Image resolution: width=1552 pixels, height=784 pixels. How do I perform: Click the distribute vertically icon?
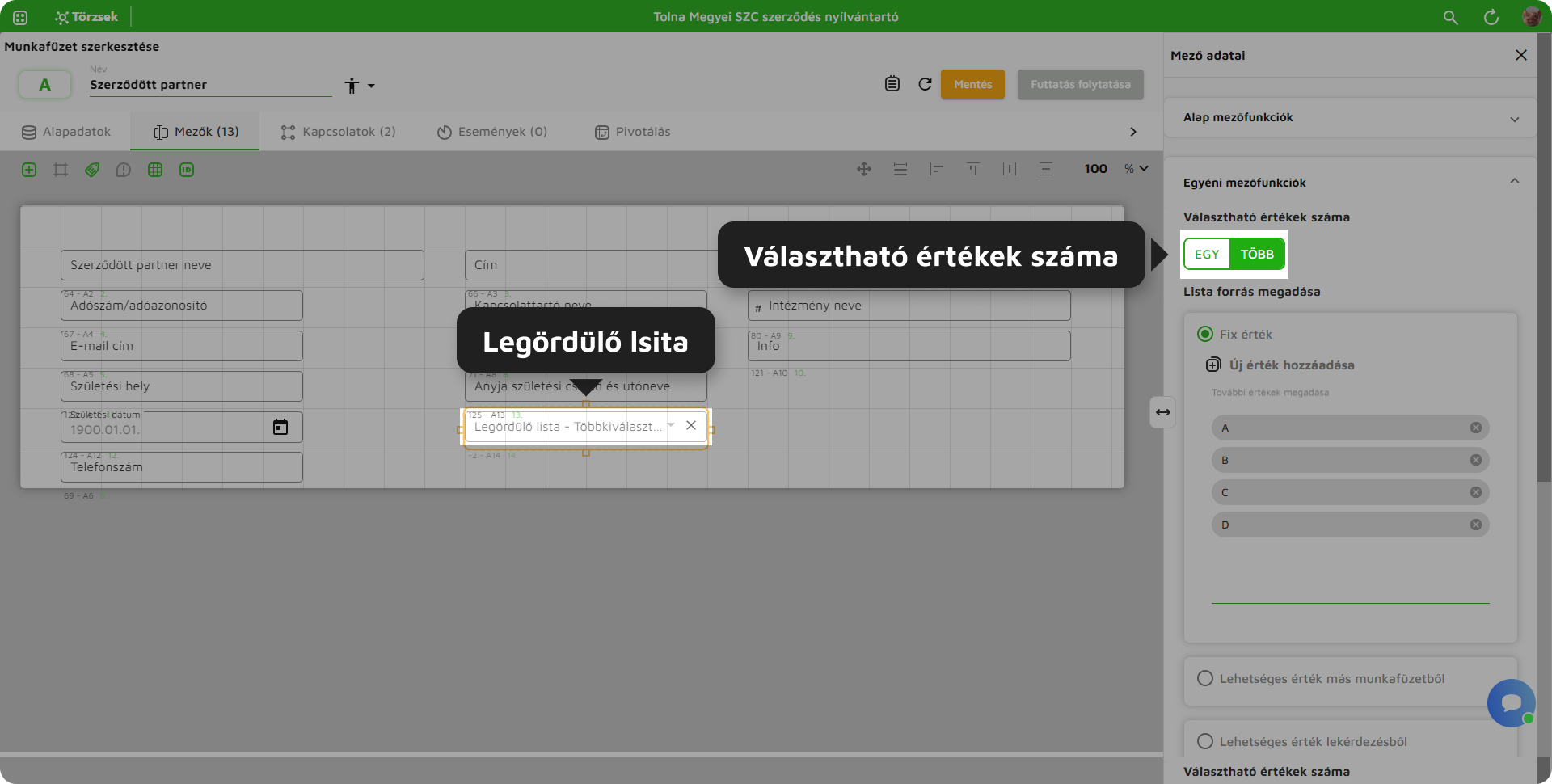tap(1046, 169)
